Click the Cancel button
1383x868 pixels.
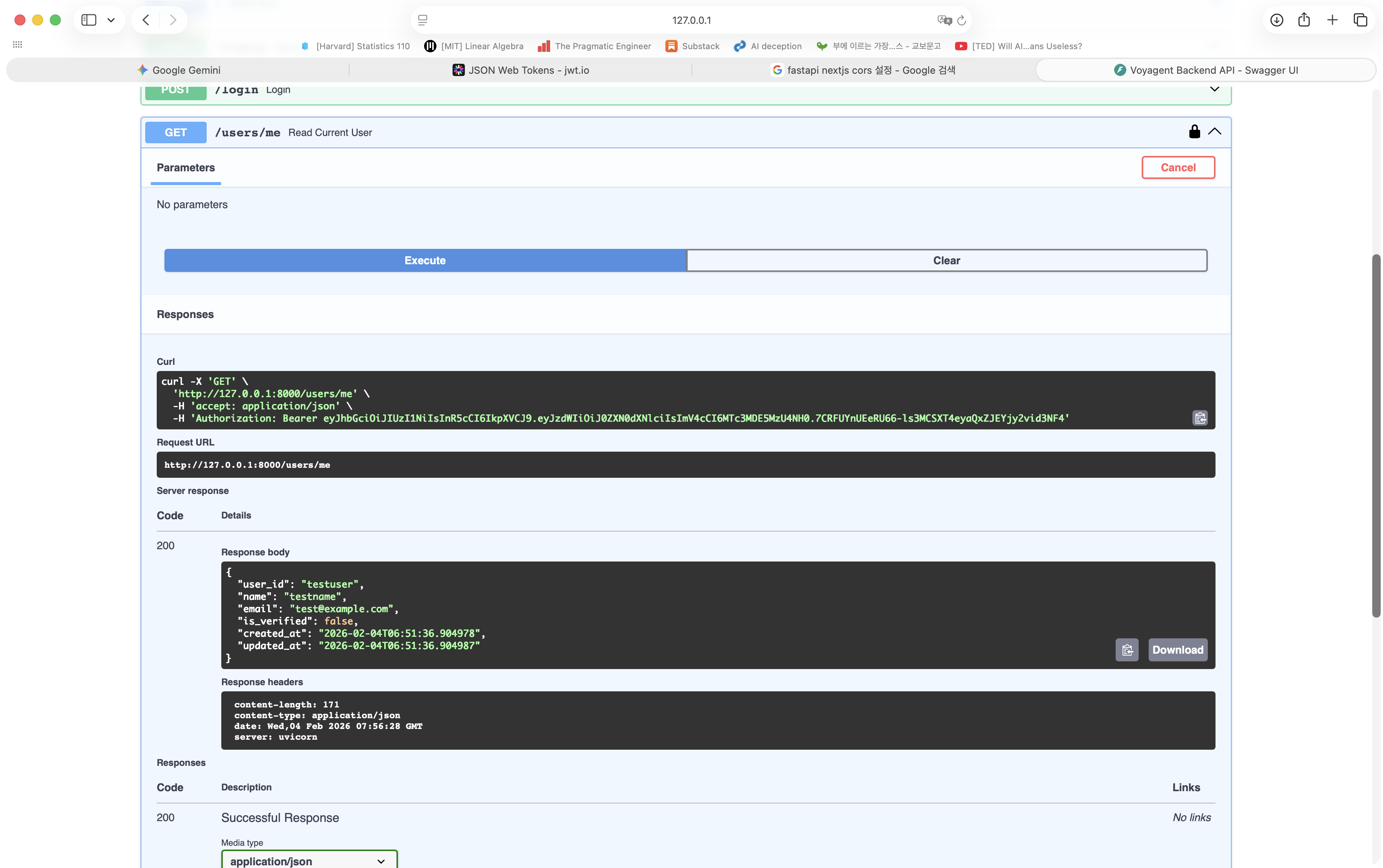click(1177, 167)
